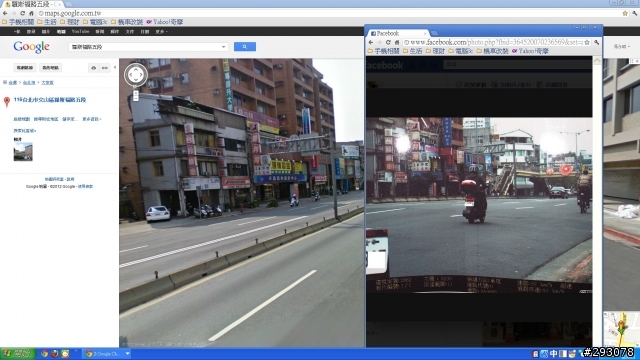The width and height of the screenshot is (640, 360).
Task: Open the More info dropdown link under result
Action: click(91, 119)
